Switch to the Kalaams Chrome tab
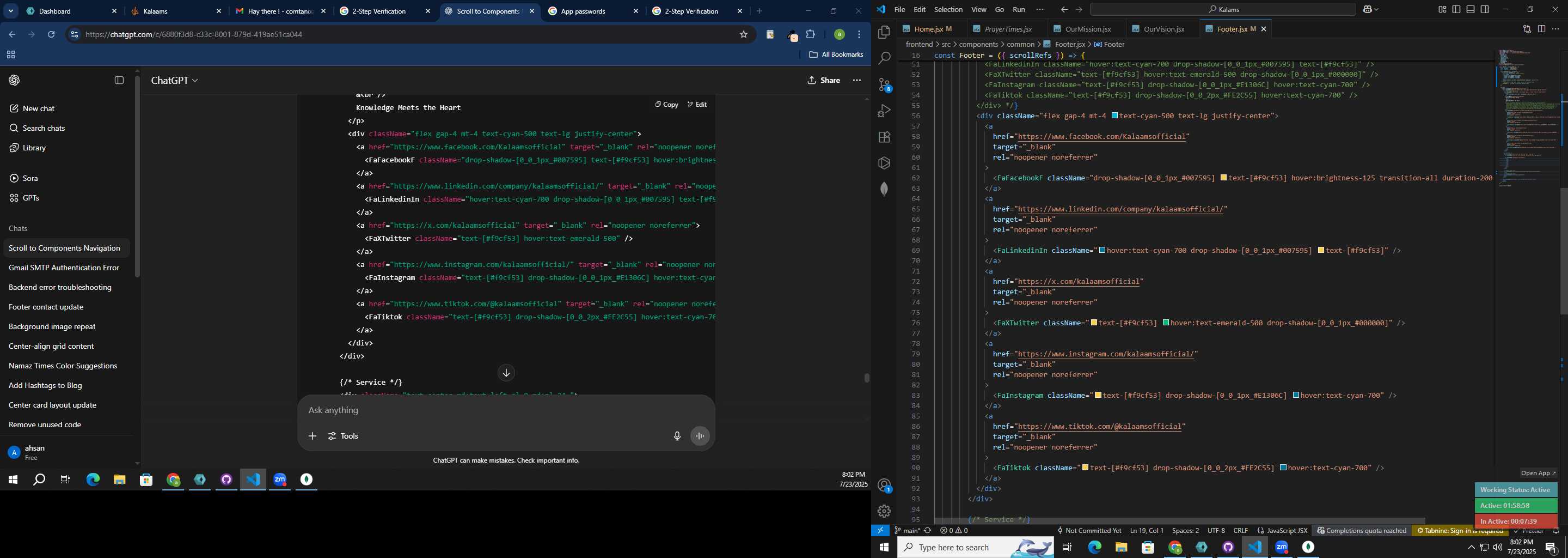This screenshot has height=558, width=1568. [175, 11]
